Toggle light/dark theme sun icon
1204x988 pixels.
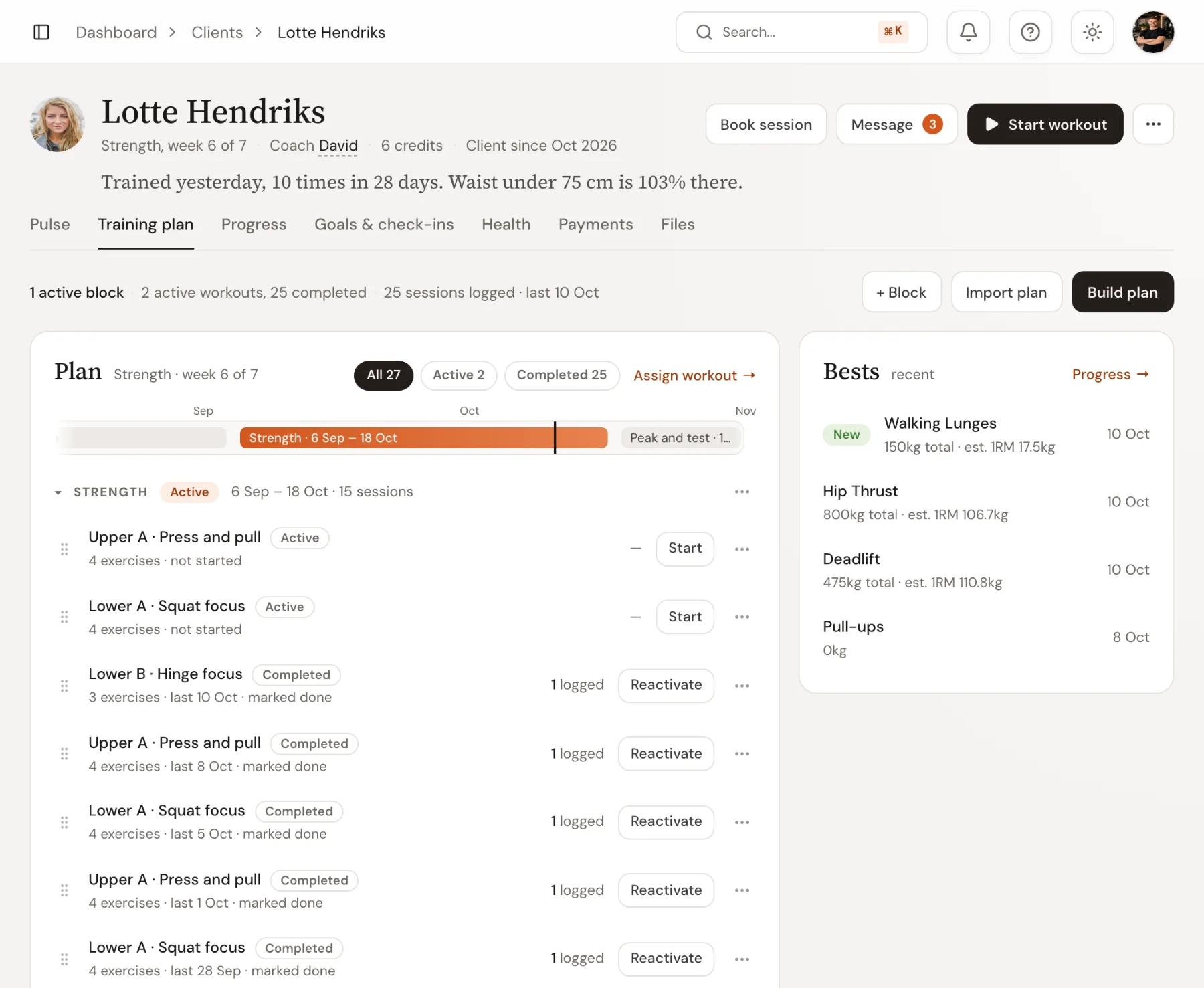tap(1092, 32)
